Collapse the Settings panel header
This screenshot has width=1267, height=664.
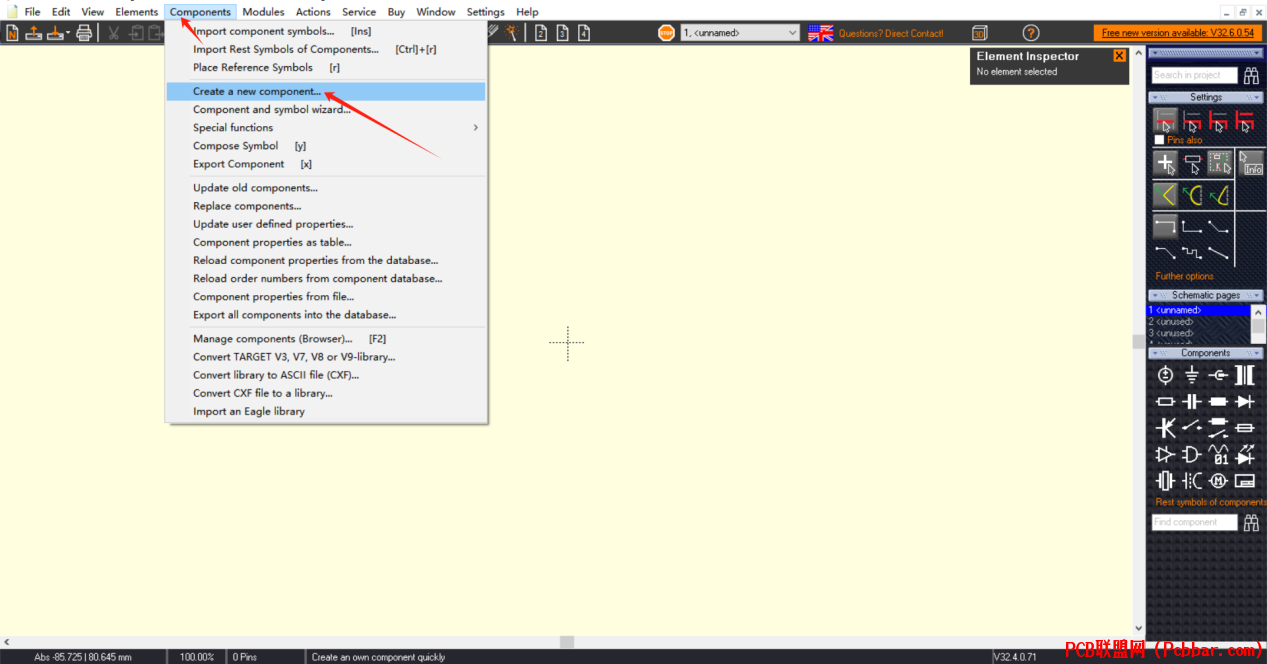tap(1205, 97)
